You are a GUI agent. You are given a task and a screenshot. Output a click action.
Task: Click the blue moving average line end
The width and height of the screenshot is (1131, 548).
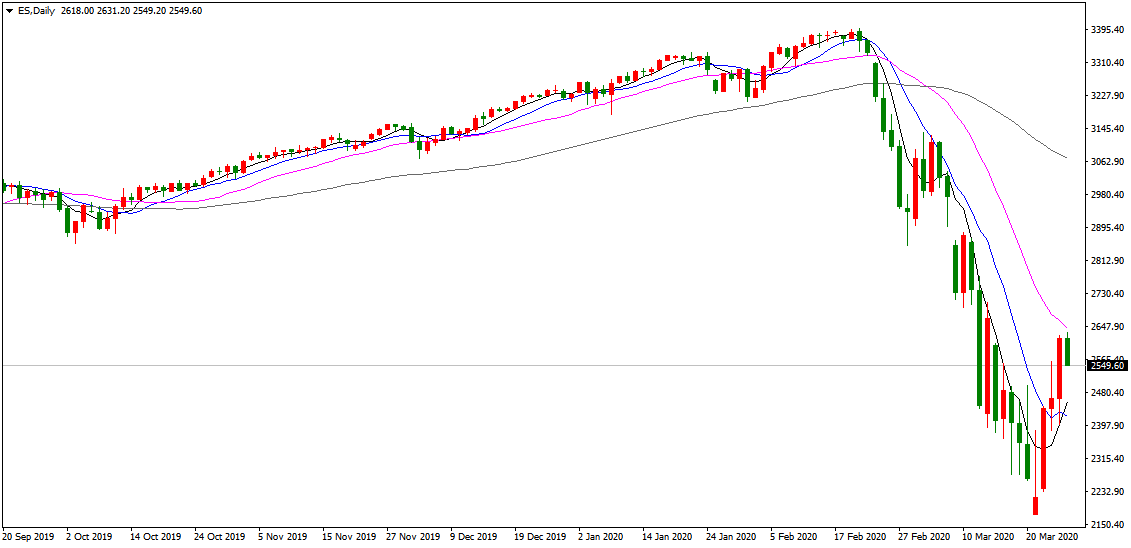1065,415
